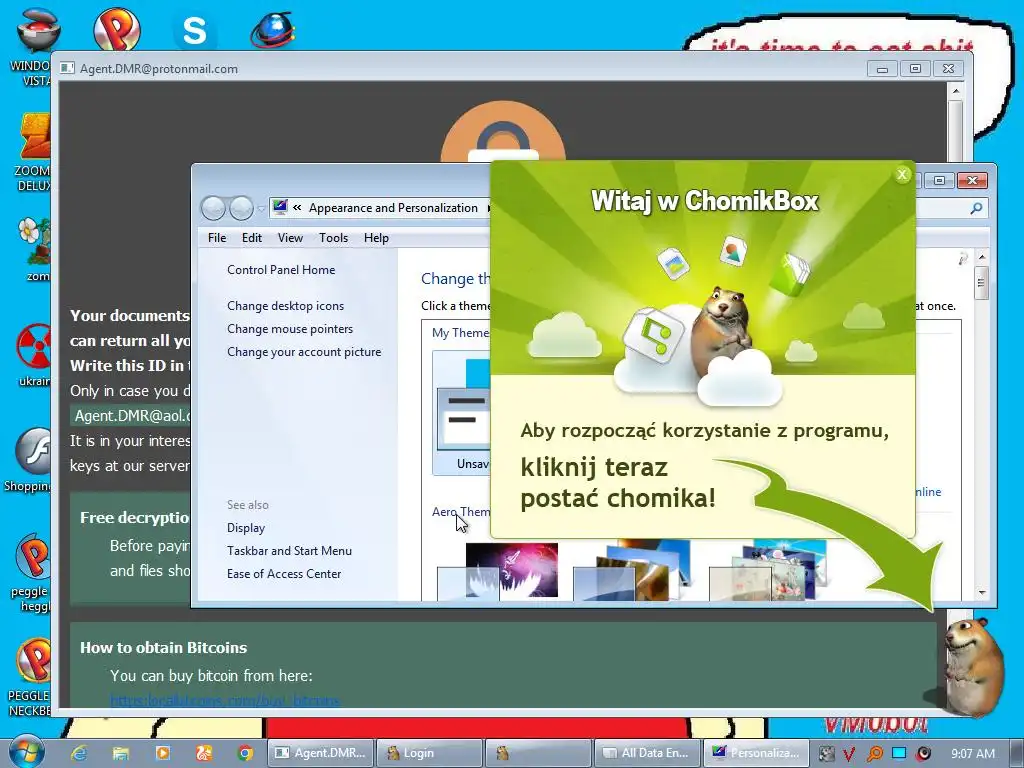Click the help icon in Personalization pane

click(x=963, y=259)
